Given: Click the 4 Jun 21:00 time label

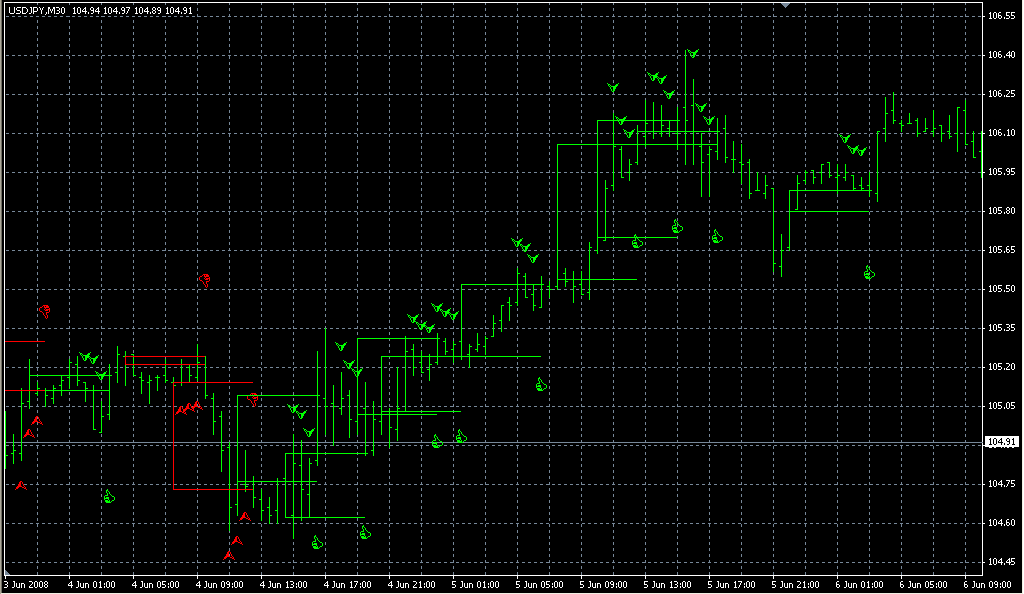Looking at the screenshot, I should [410, 584].
